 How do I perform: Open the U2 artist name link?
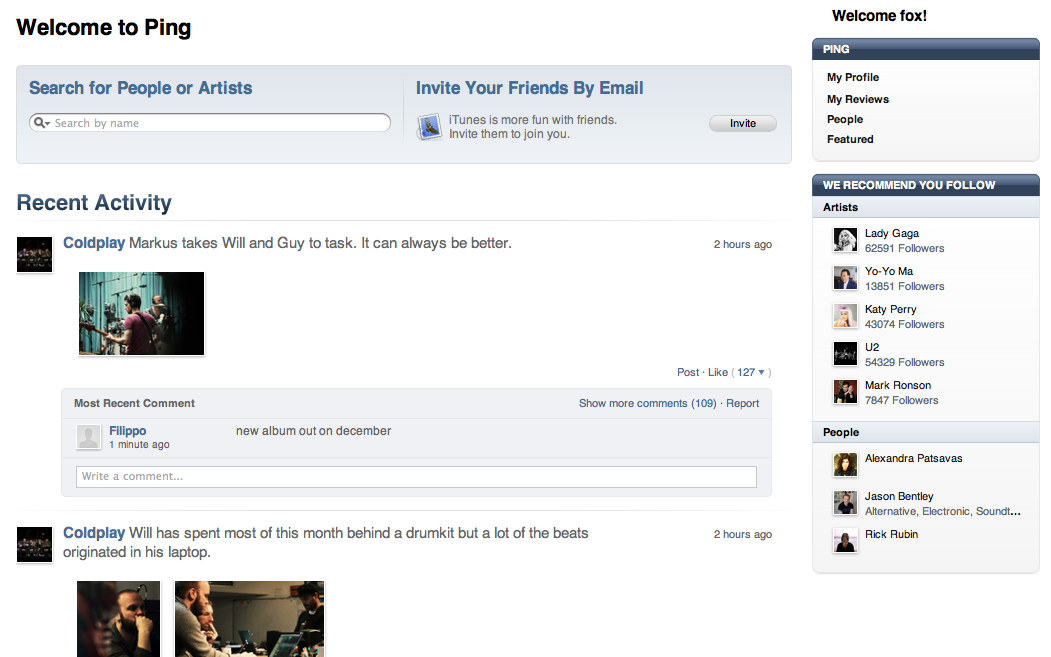[x=872, y=347]
